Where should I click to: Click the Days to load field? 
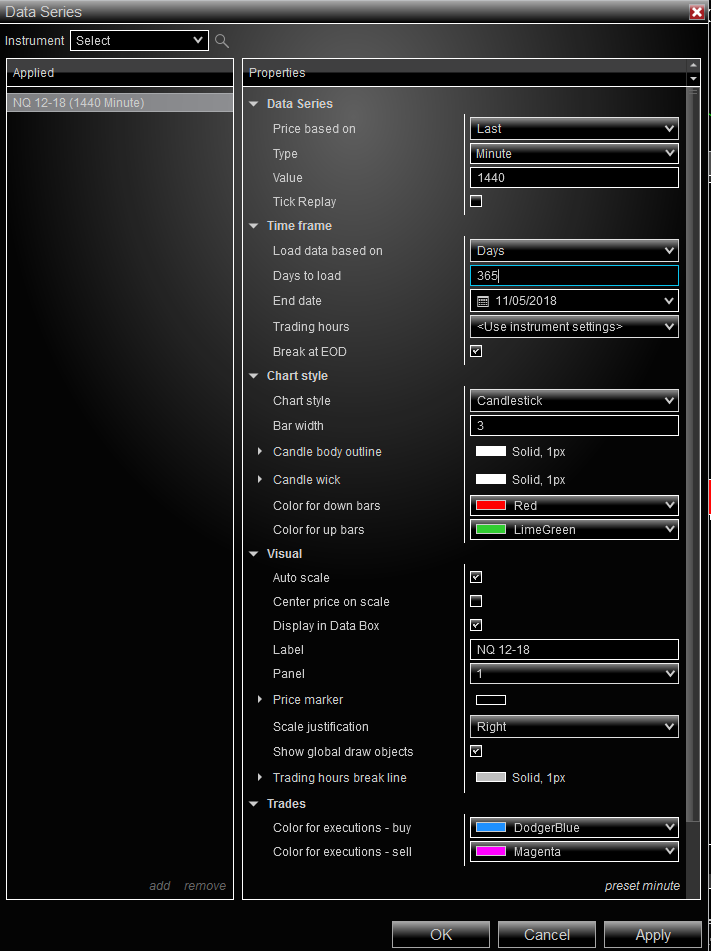point(574,276)
